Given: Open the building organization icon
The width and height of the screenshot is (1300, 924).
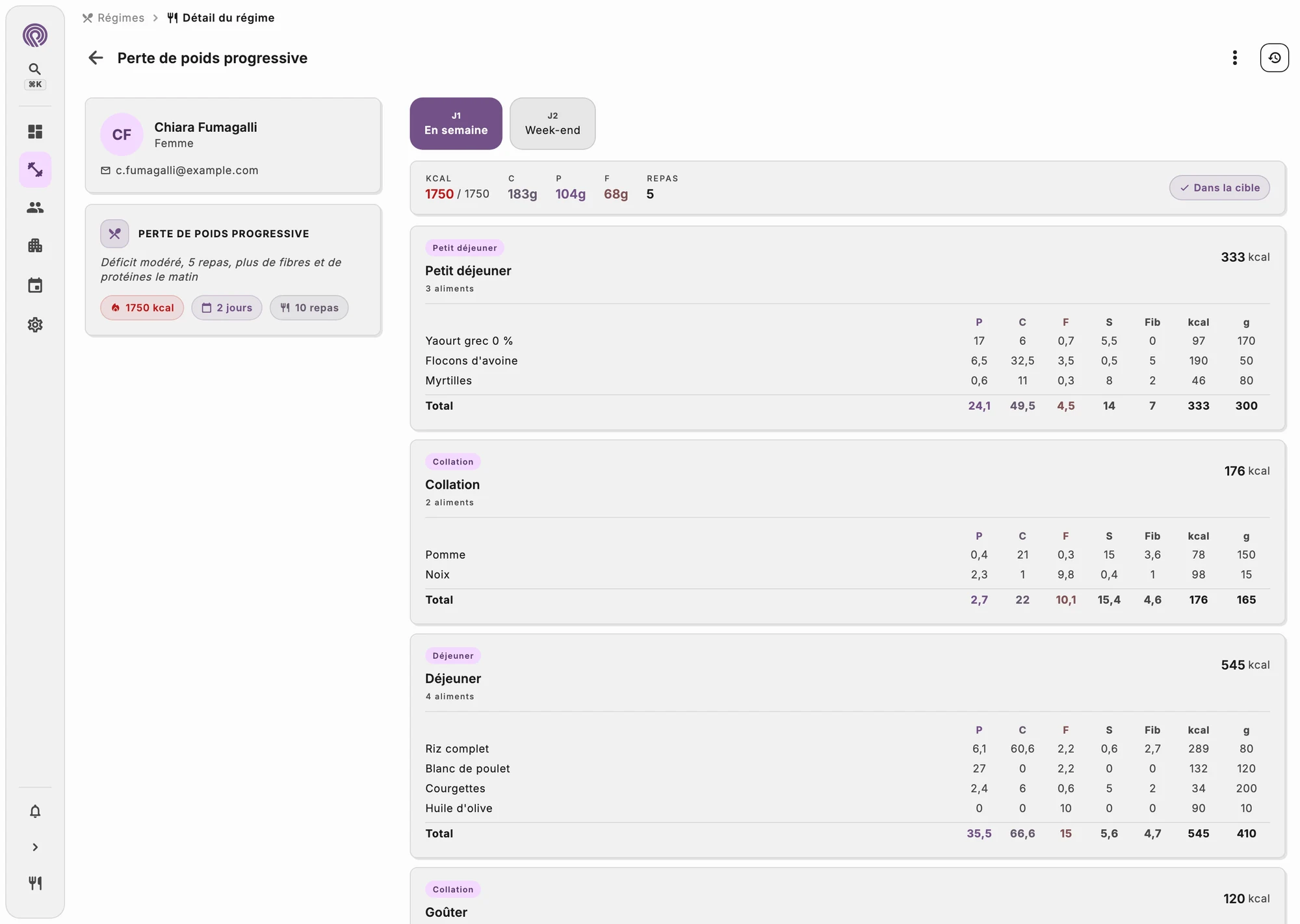Looking at the screenshot, I should pyautogui.click(x=35, y=246).
